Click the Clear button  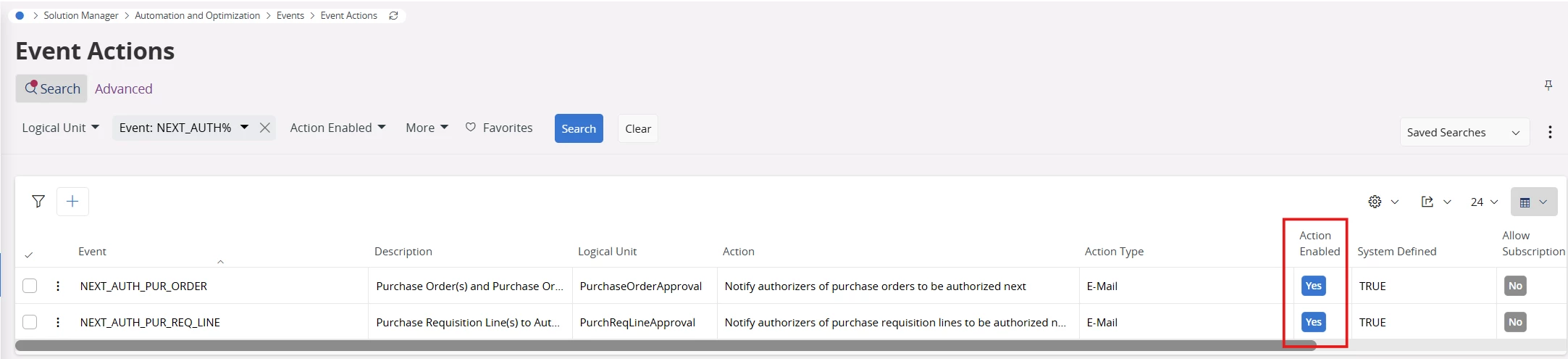(637, 128)
